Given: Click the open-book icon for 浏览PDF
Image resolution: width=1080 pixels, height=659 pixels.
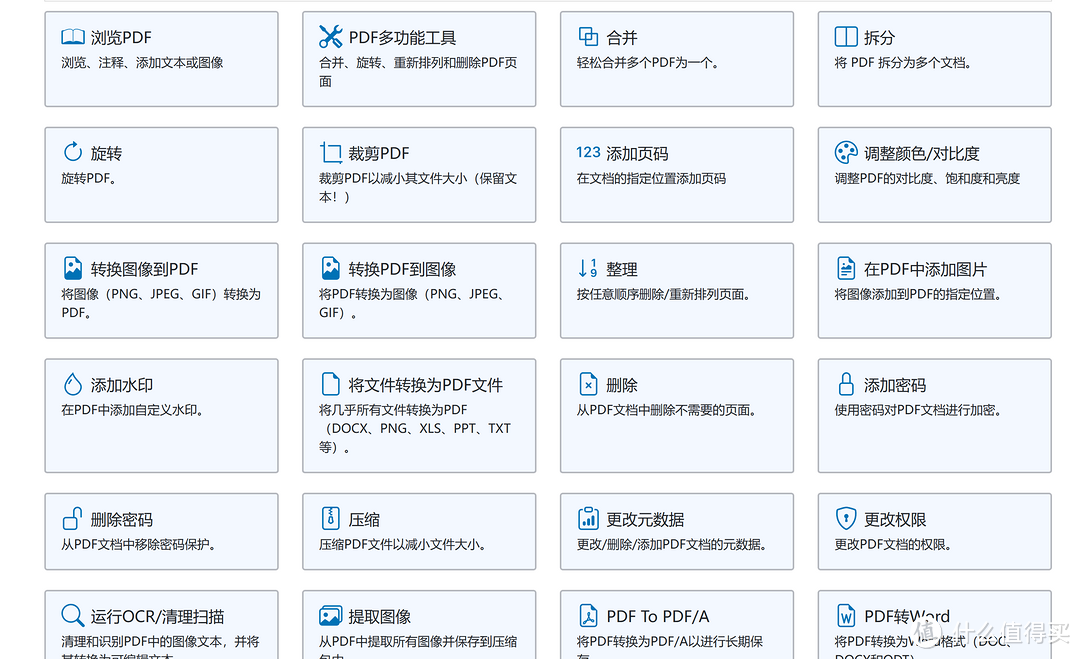Looking at the screenshot, I should coord(73,36).
